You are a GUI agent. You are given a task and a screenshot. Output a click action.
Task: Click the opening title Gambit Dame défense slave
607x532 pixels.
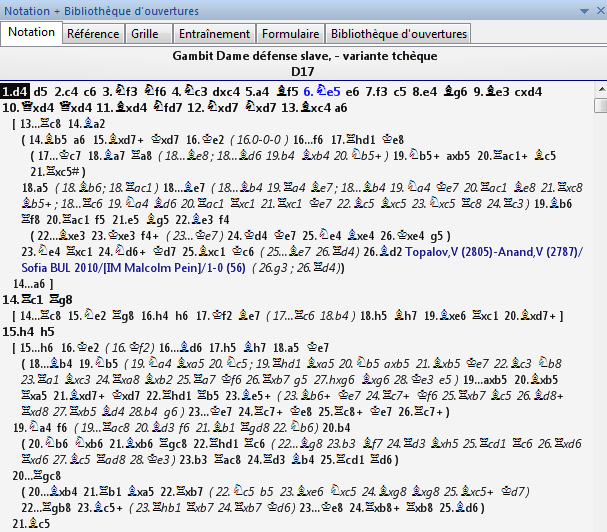point(252,56)
